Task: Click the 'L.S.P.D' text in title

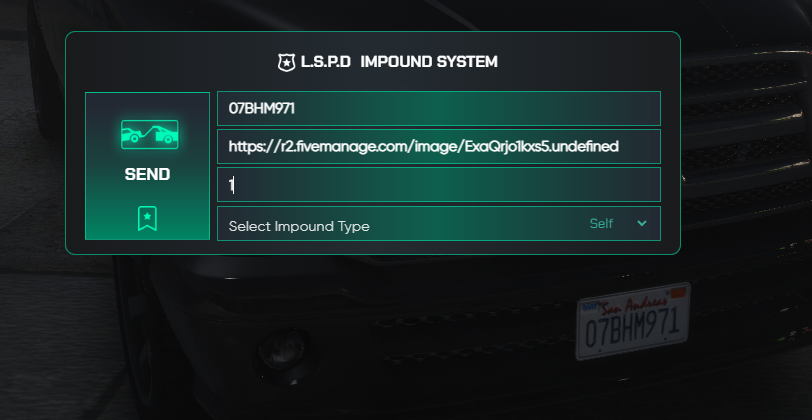Action: point(326,62)
